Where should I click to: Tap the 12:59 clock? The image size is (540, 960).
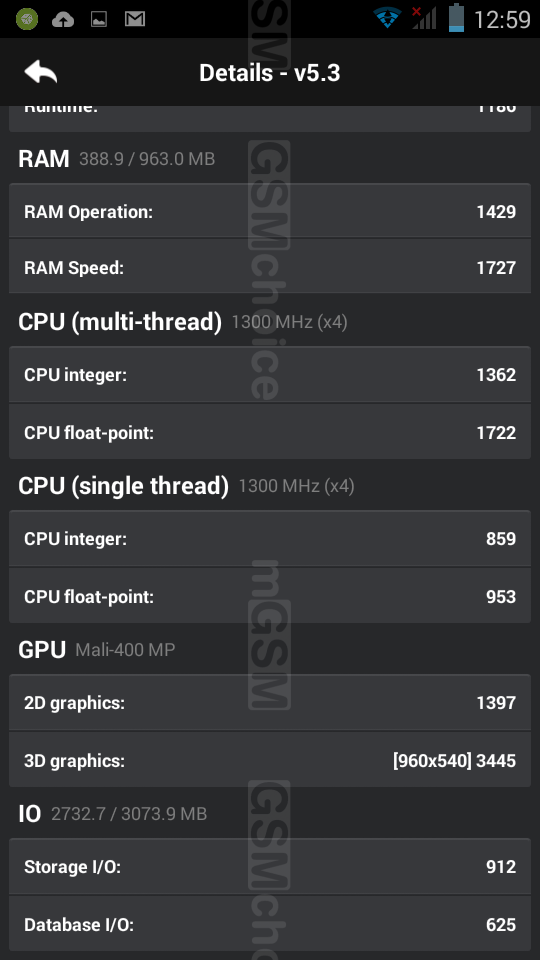(502, 20)
